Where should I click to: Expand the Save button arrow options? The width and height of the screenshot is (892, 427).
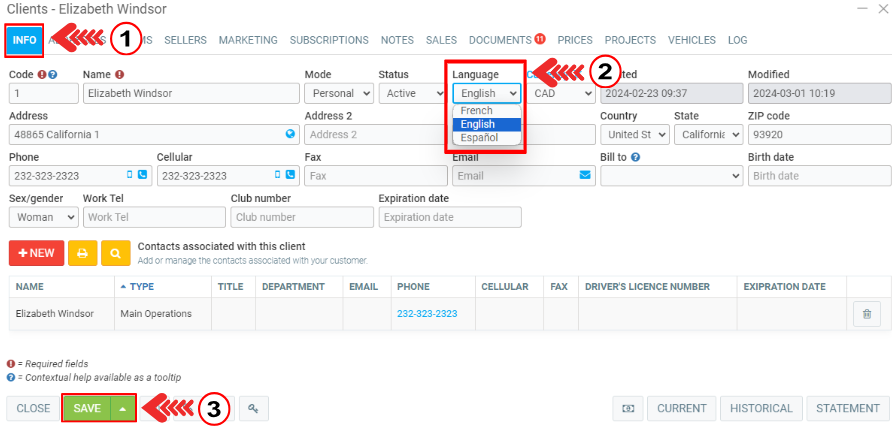(x=123, y=408)
